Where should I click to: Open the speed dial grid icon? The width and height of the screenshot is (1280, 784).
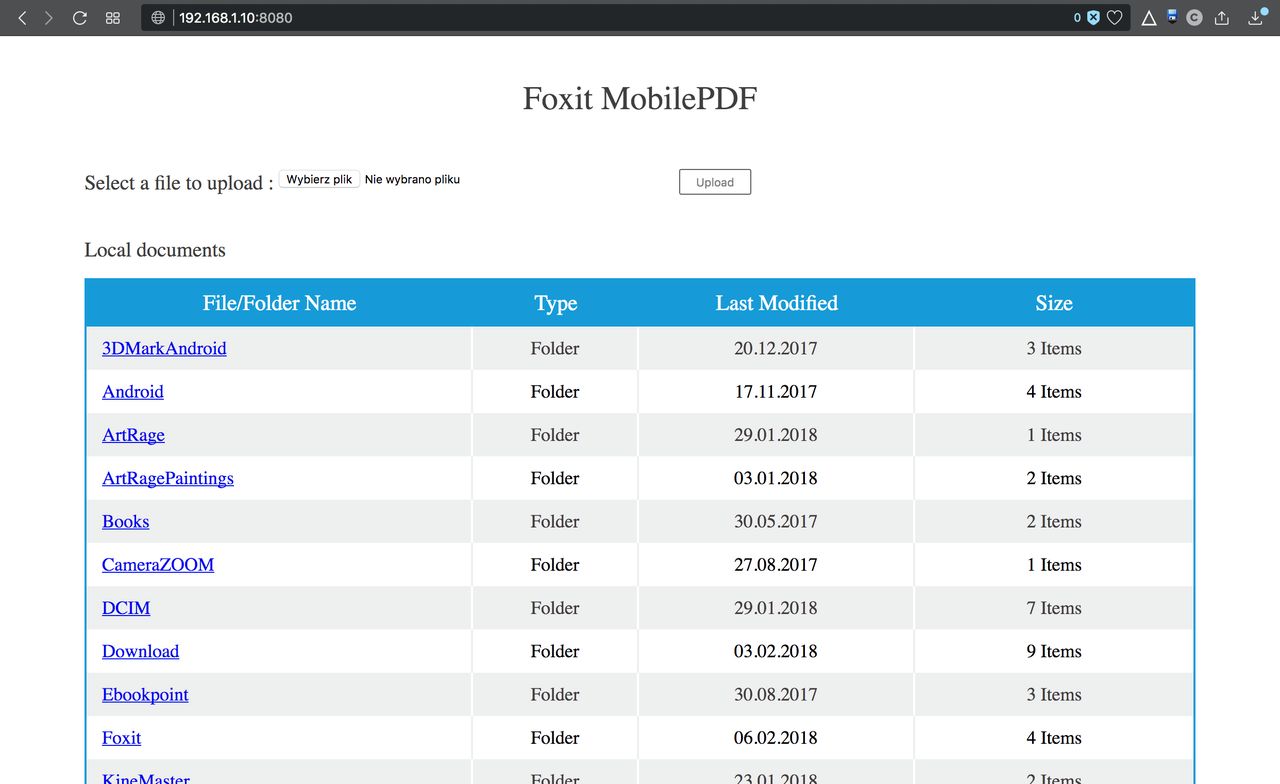point(113,18)
